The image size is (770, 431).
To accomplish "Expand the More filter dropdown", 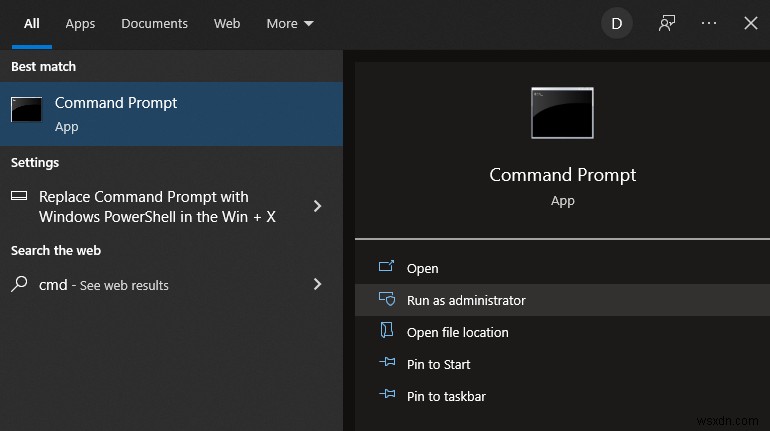I will (290, 24).
